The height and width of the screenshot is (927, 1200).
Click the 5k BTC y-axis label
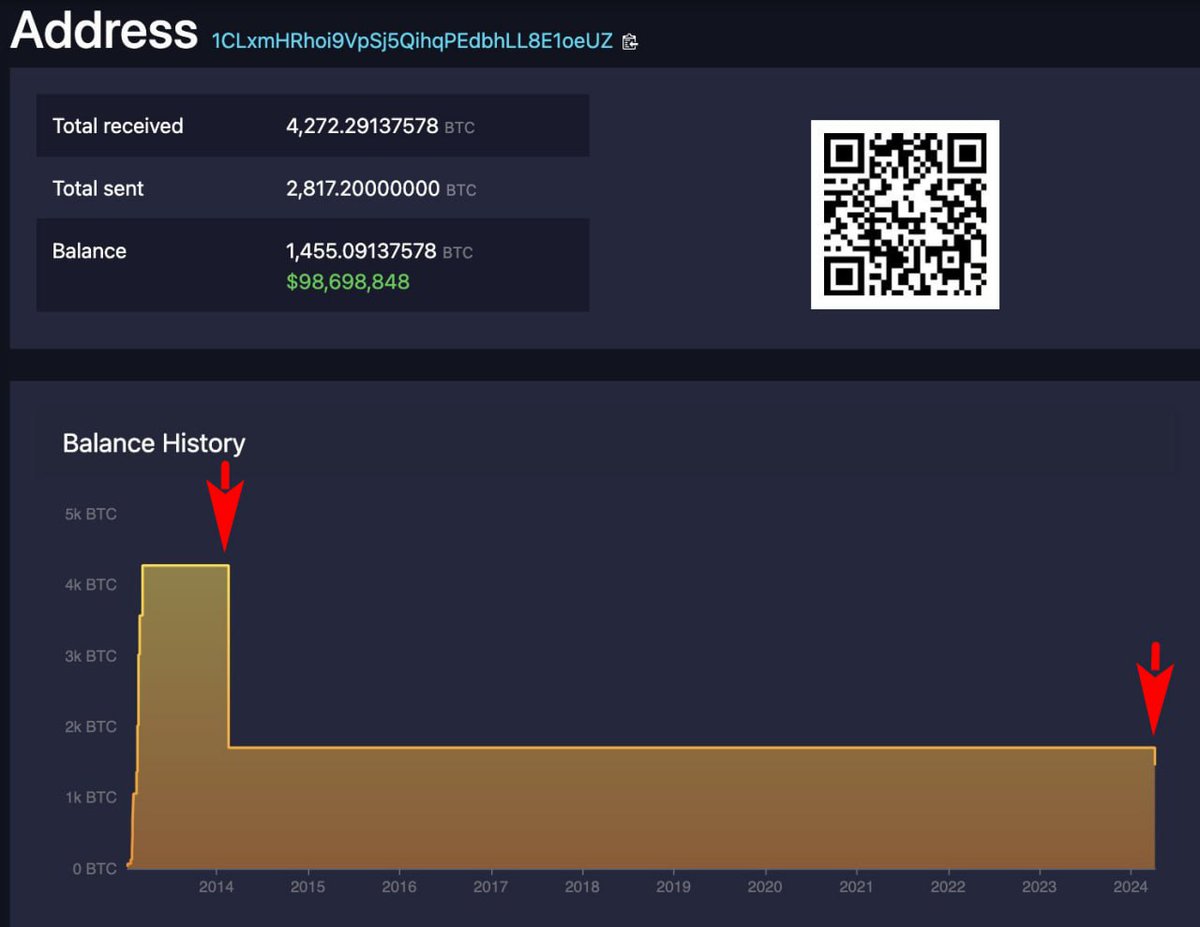91,514
